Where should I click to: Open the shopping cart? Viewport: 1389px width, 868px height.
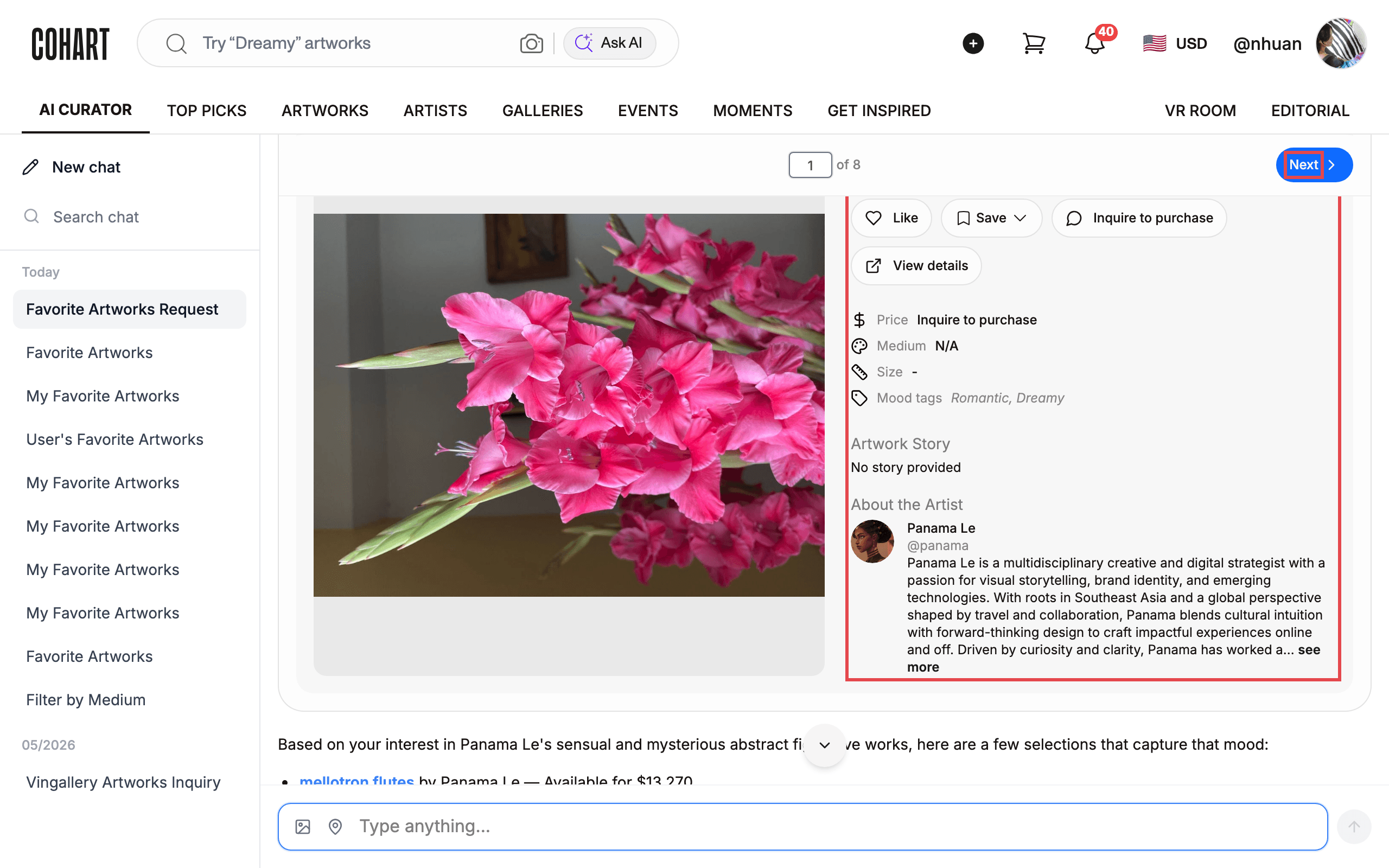[1034, 43]
